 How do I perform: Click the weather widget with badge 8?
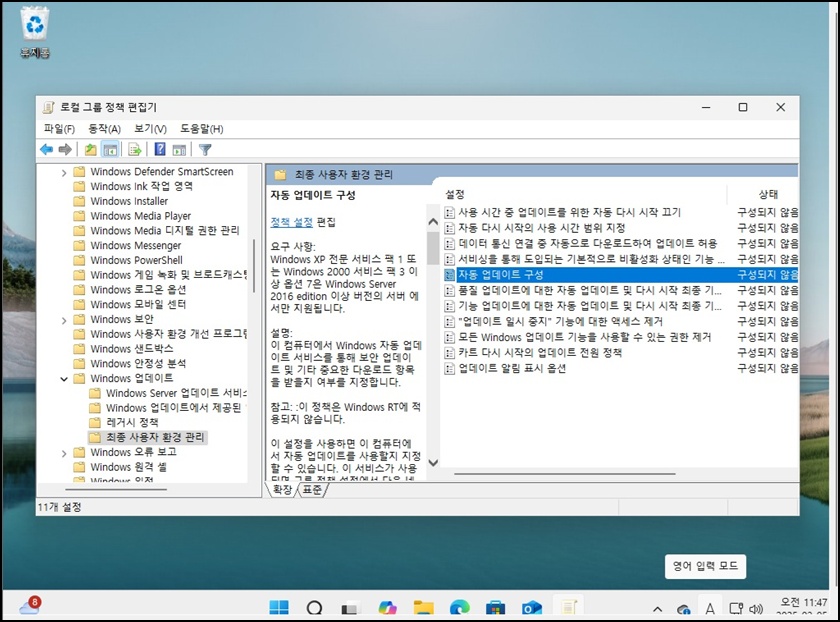pos(30,605)
